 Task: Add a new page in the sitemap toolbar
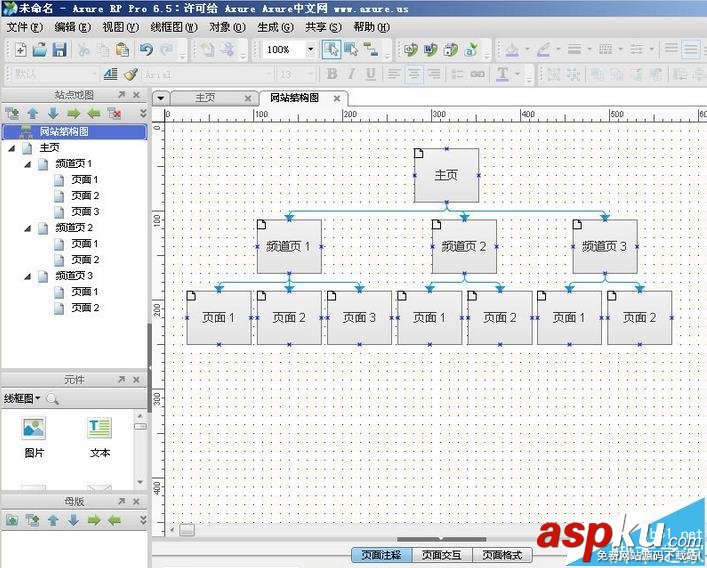pos(12,113)
